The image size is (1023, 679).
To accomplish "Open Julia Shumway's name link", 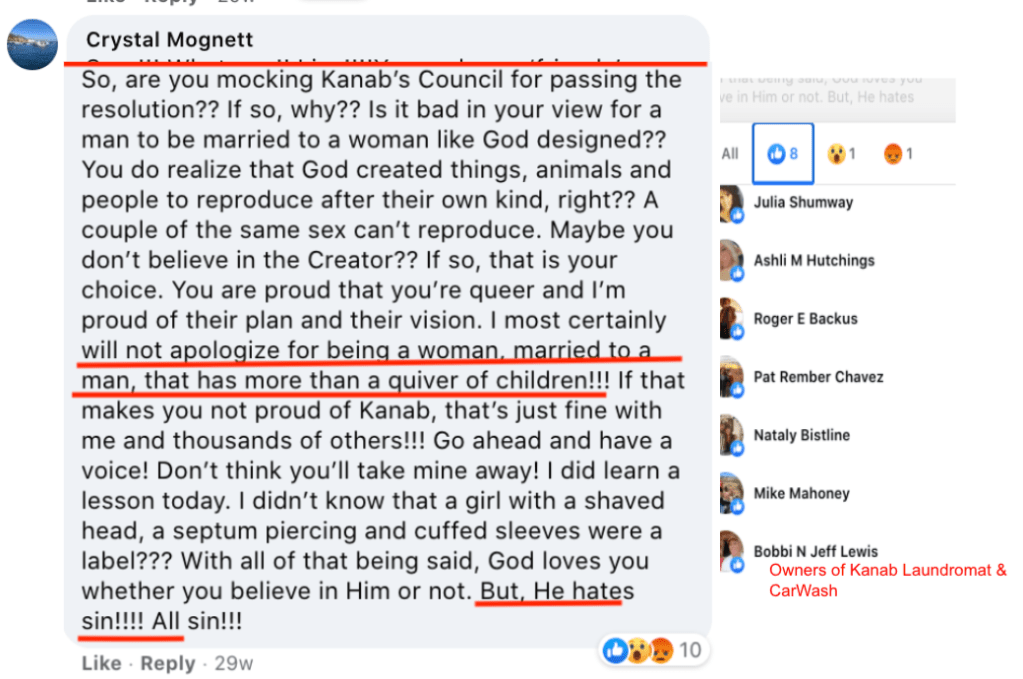I will point(803,203).
